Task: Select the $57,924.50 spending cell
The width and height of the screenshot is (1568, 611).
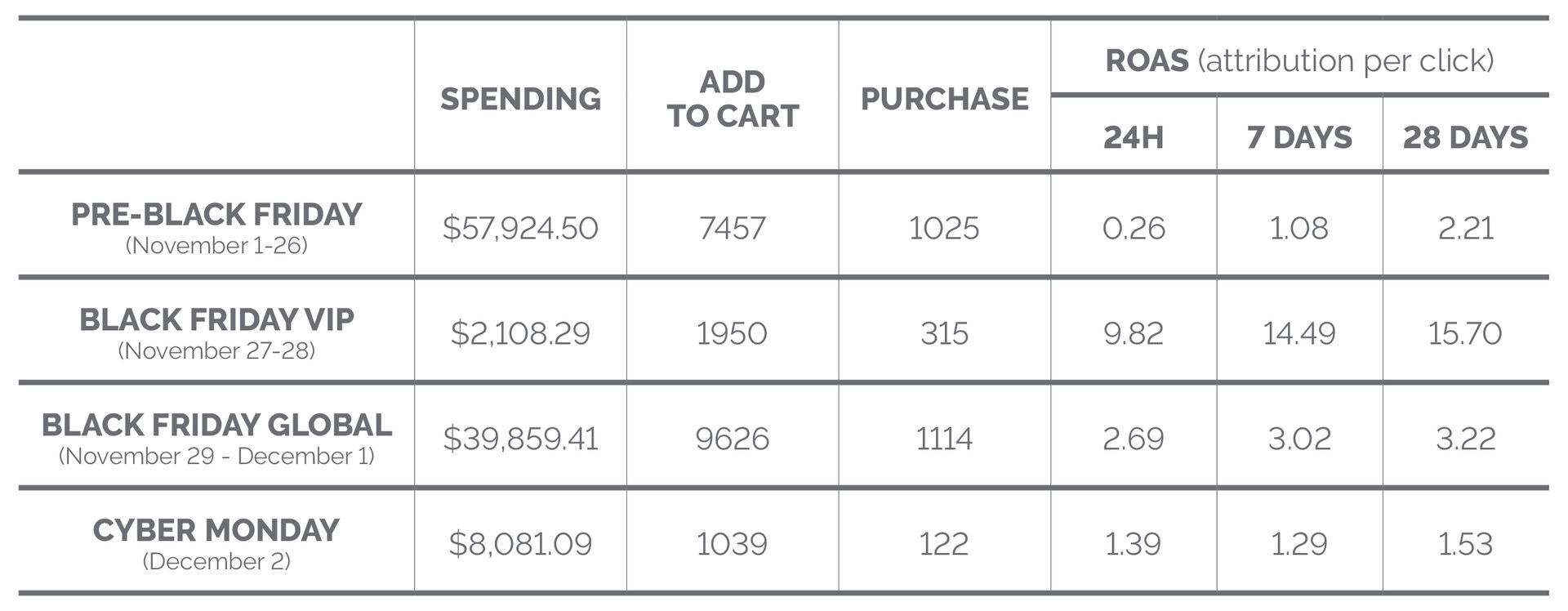Action: tap(520, 228)
